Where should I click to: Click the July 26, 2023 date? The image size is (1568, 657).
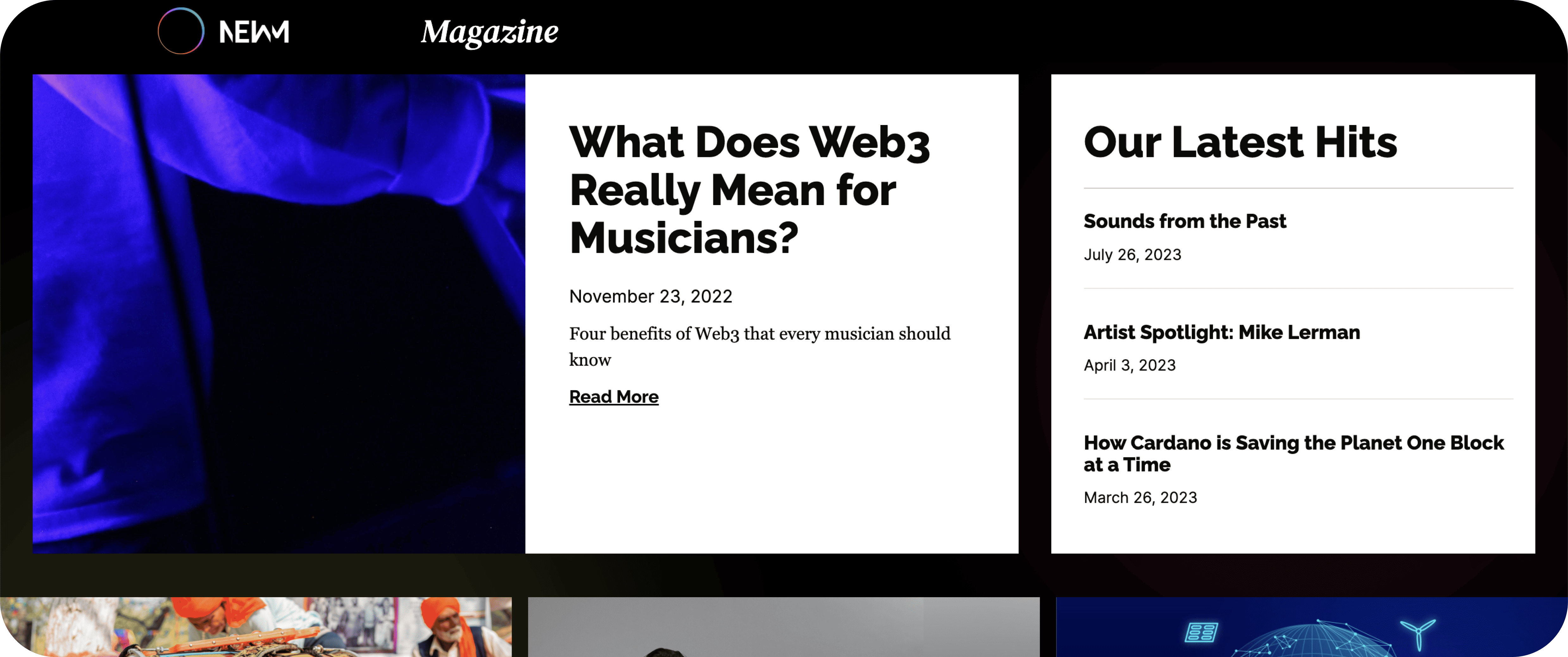[x=1132, y=254]
